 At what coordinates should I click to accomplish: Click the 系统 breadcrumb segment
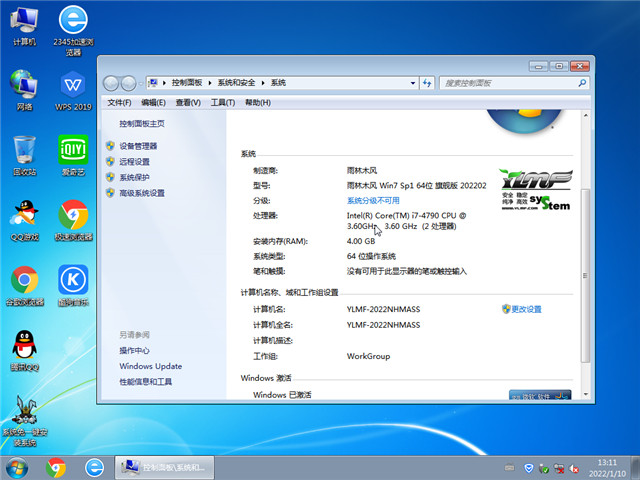tap(278, 83)
